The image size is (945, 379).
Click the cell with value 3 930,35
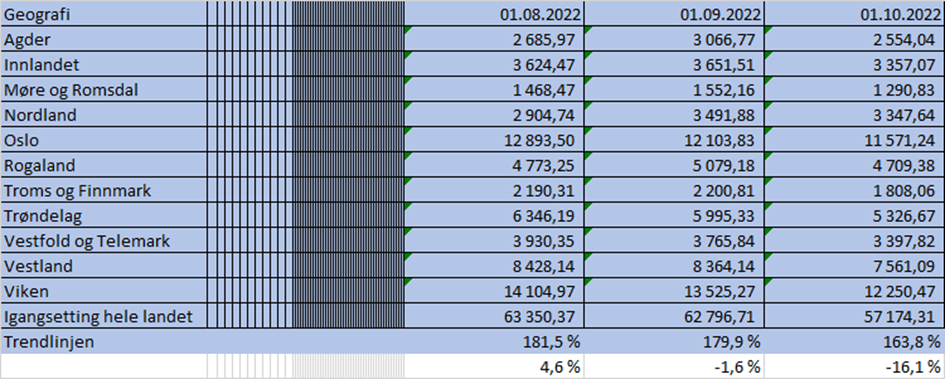click(x=494, y=241)
